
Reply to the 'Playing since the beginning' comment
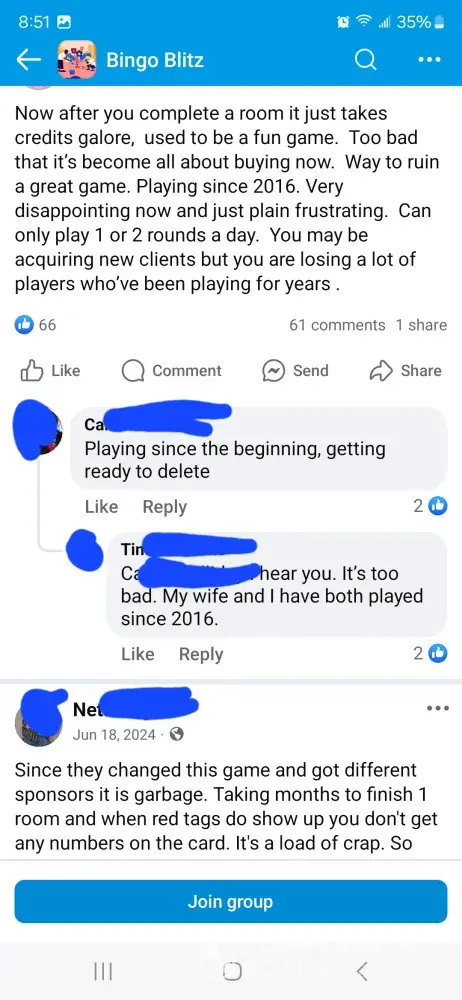[165, 506]
